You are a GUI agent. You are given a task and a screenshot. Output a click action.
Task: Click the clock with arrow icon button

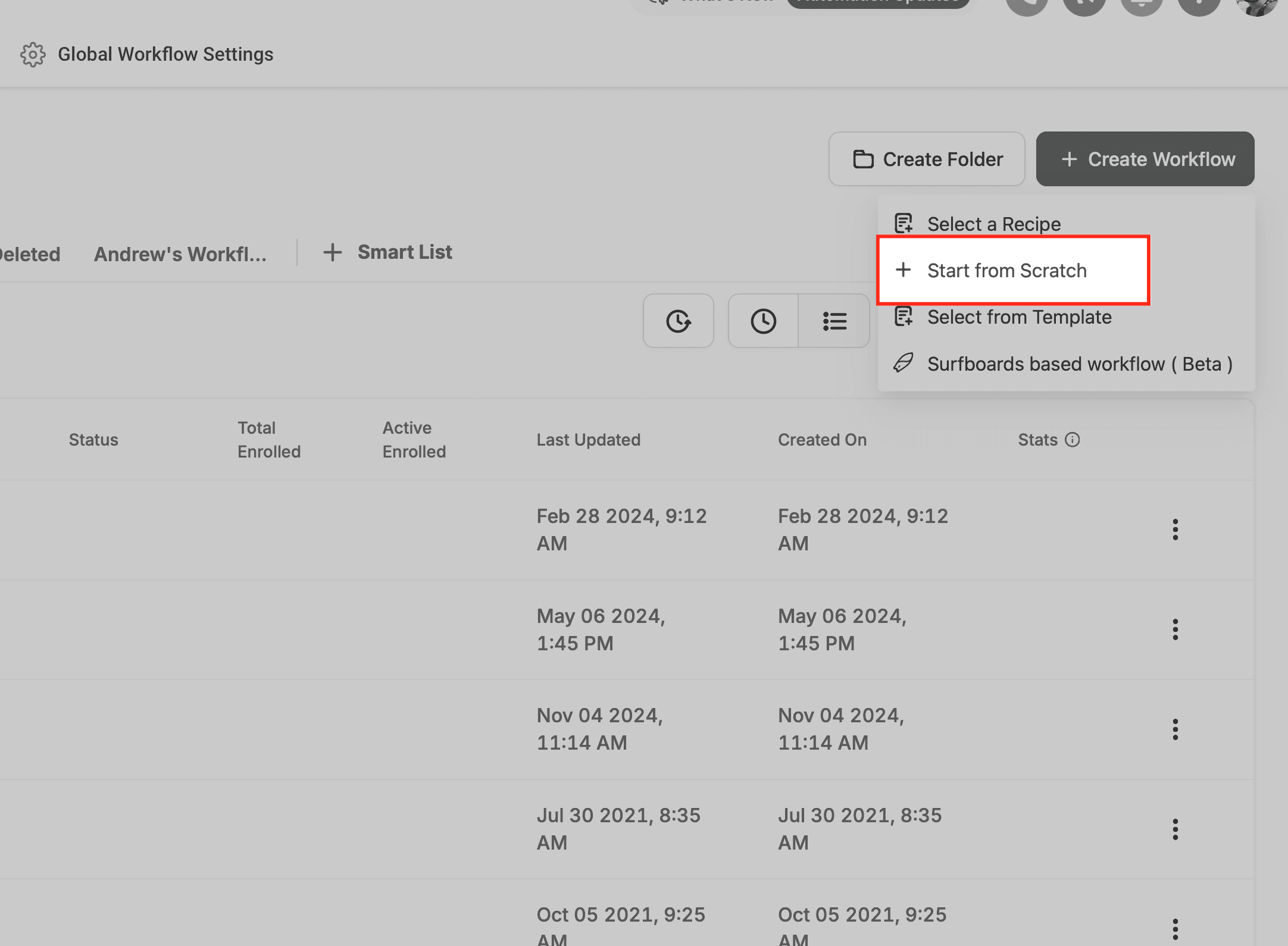click(678, 321)
